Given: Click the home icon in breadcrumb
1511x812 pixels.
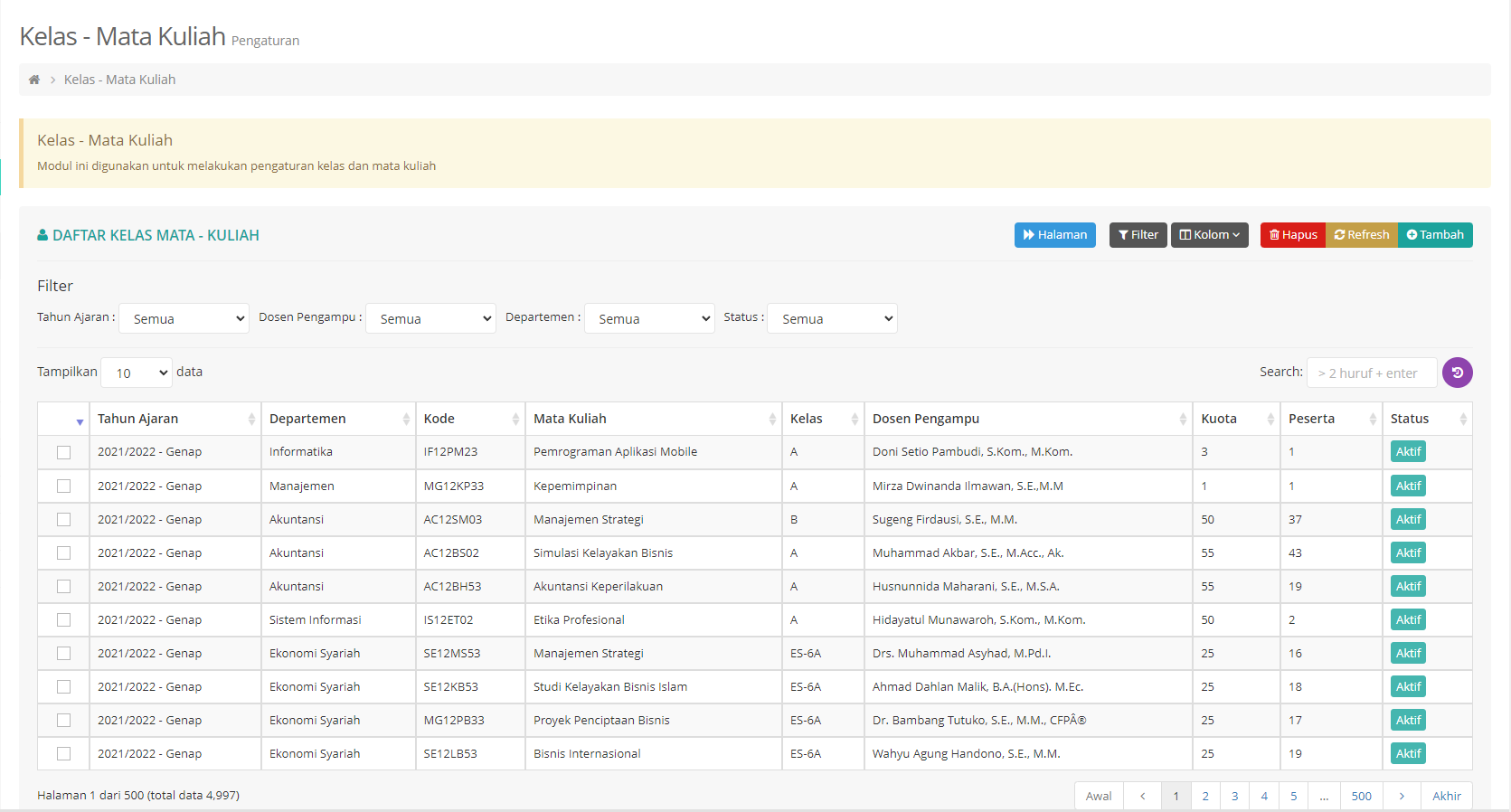Looking at the screenshot, I should click(34, 80).
